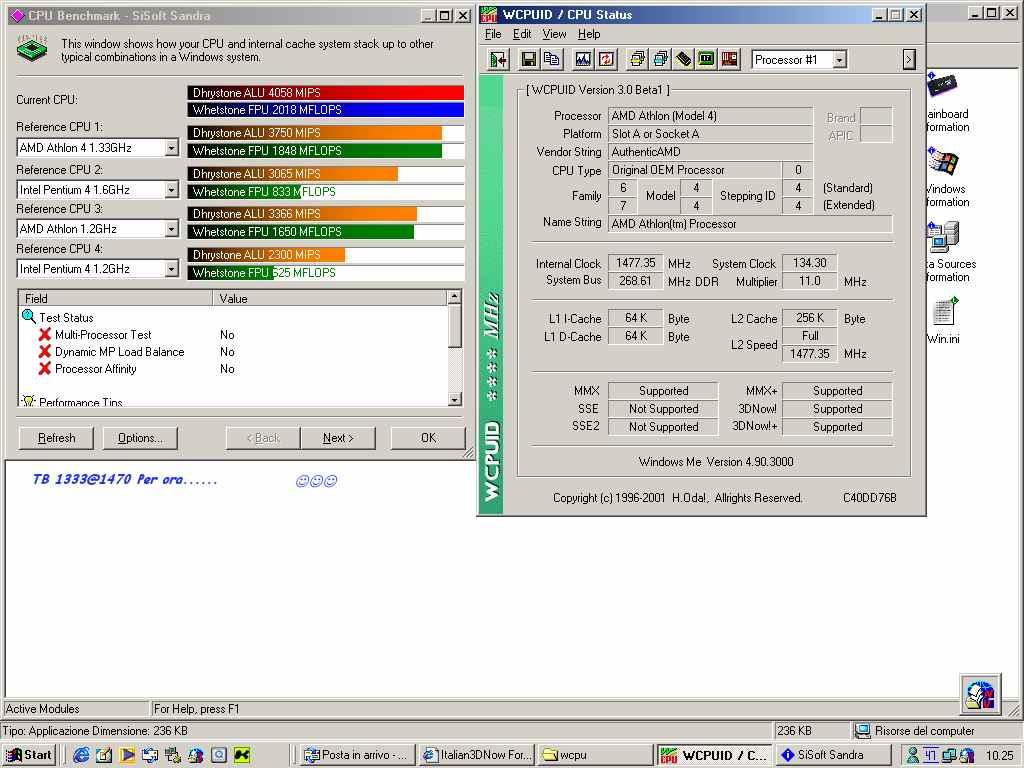Click the results list scroll up arrow

pyautogui.click(x=455, y=297)
